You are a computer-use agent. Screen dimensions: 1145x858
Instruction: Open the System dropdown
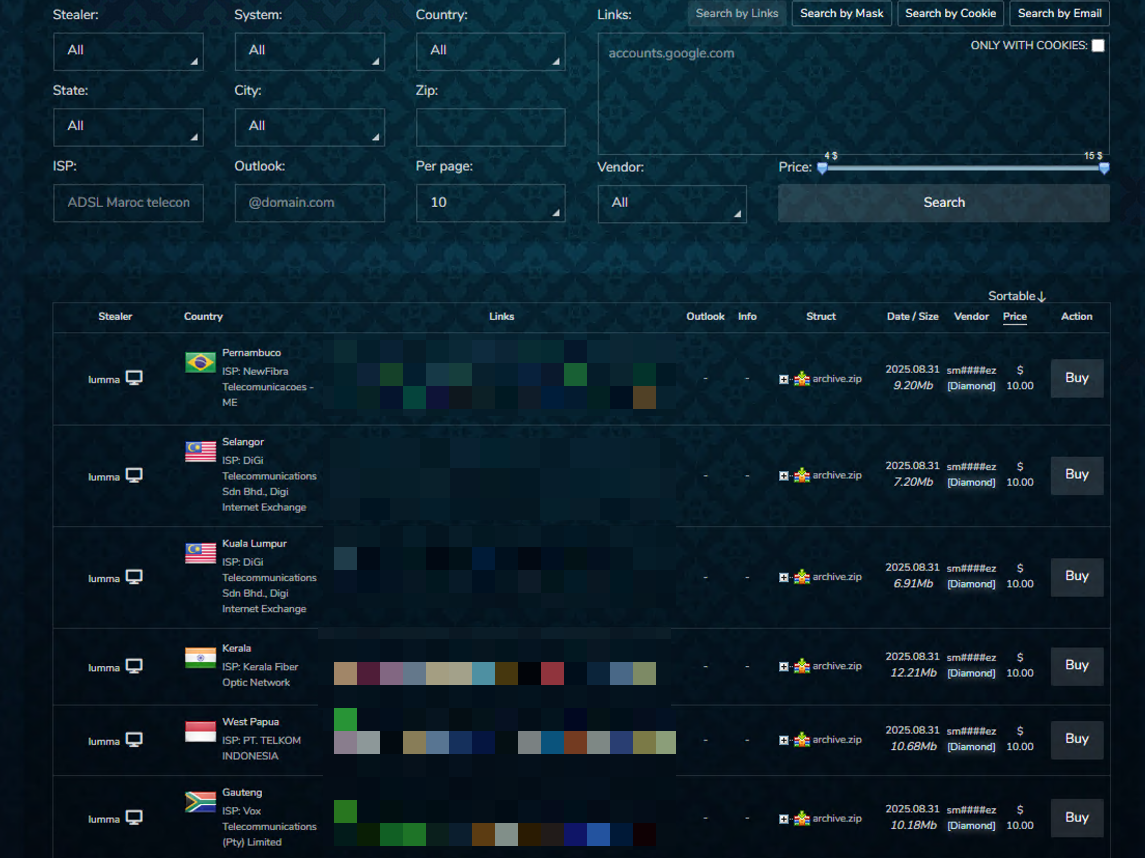(x=310, y=51)
